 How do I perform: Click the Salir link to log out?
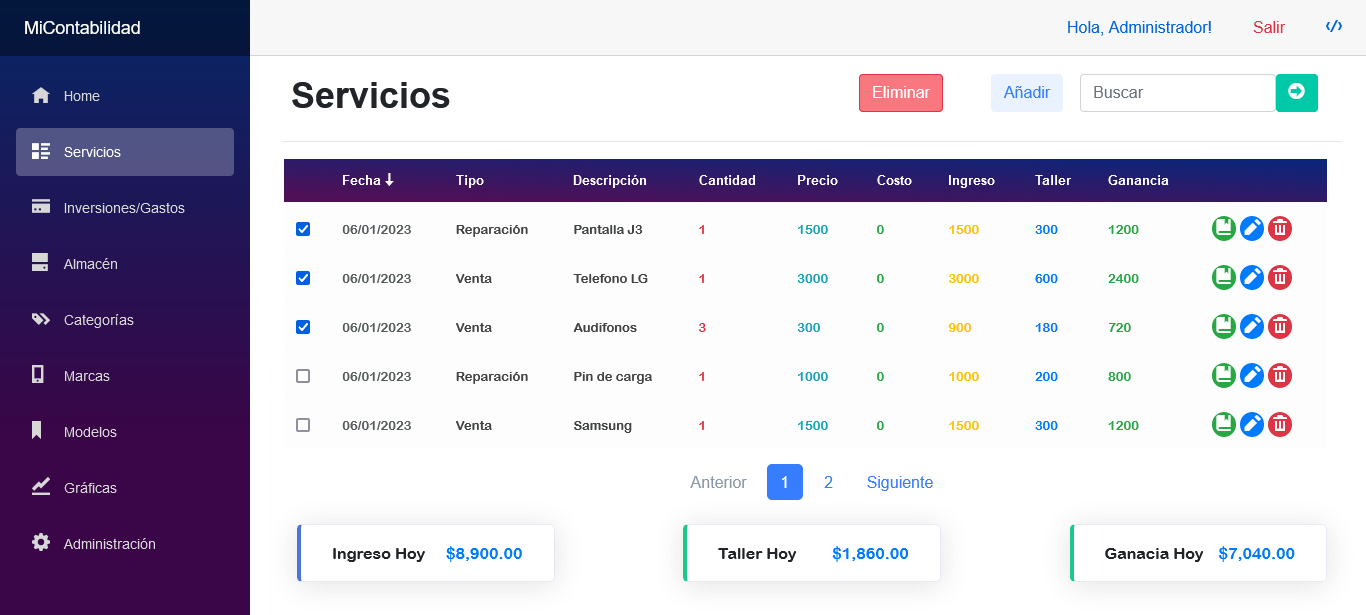coord(1268,27)
